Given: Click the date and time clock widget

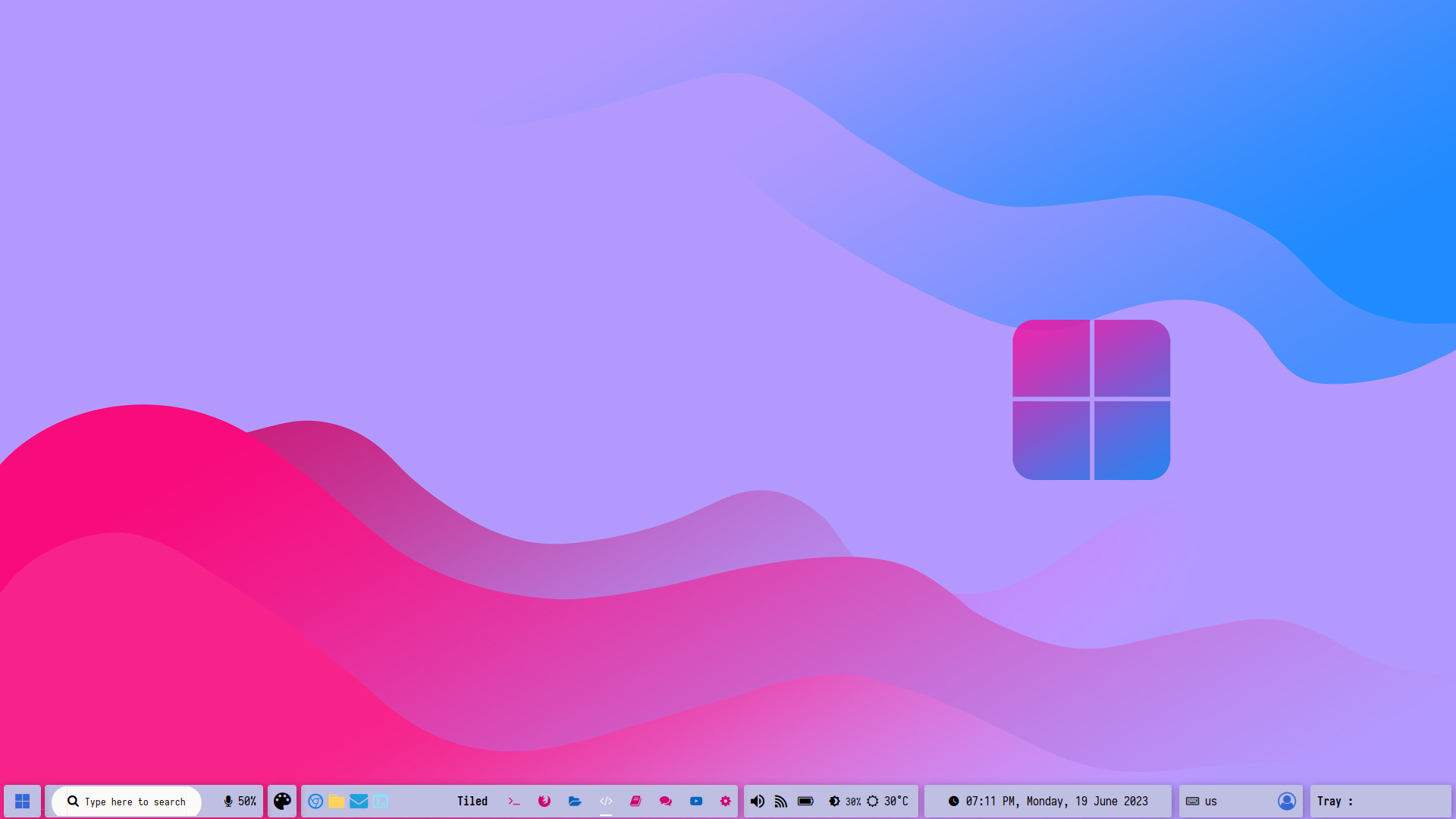Looking at the screenshot, I should pos(1048,802).
